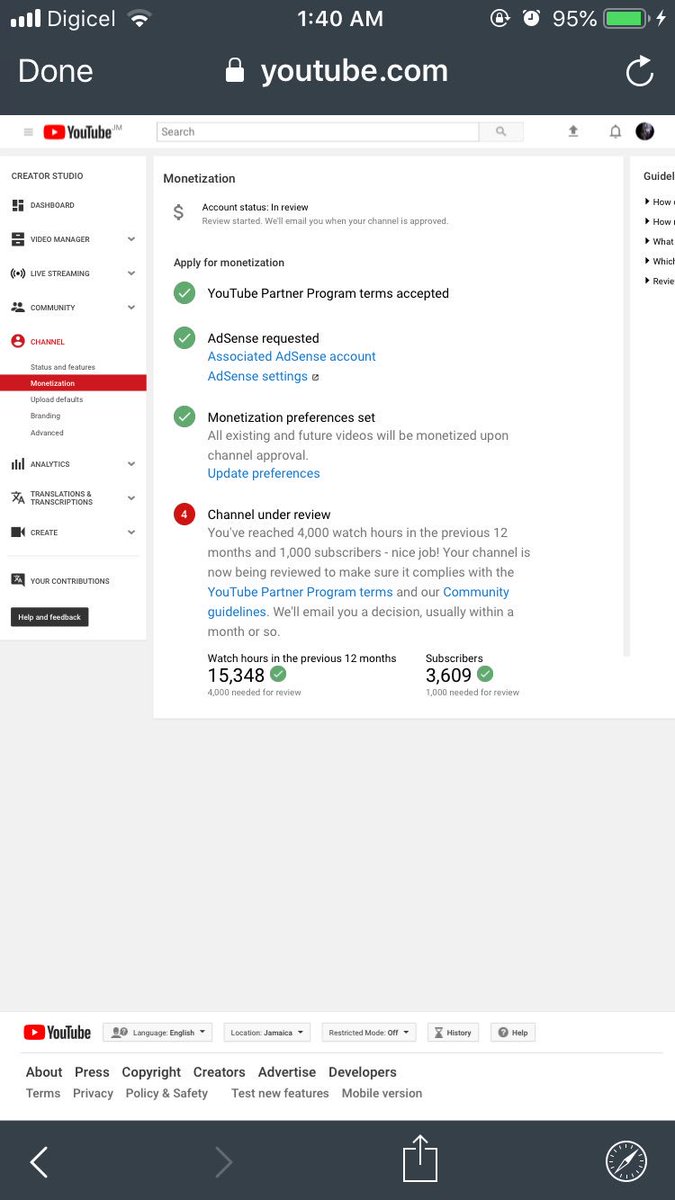Open the Language: English dropdown
This screenshot has height=1200, width=675.
(x=158, y=1033)
